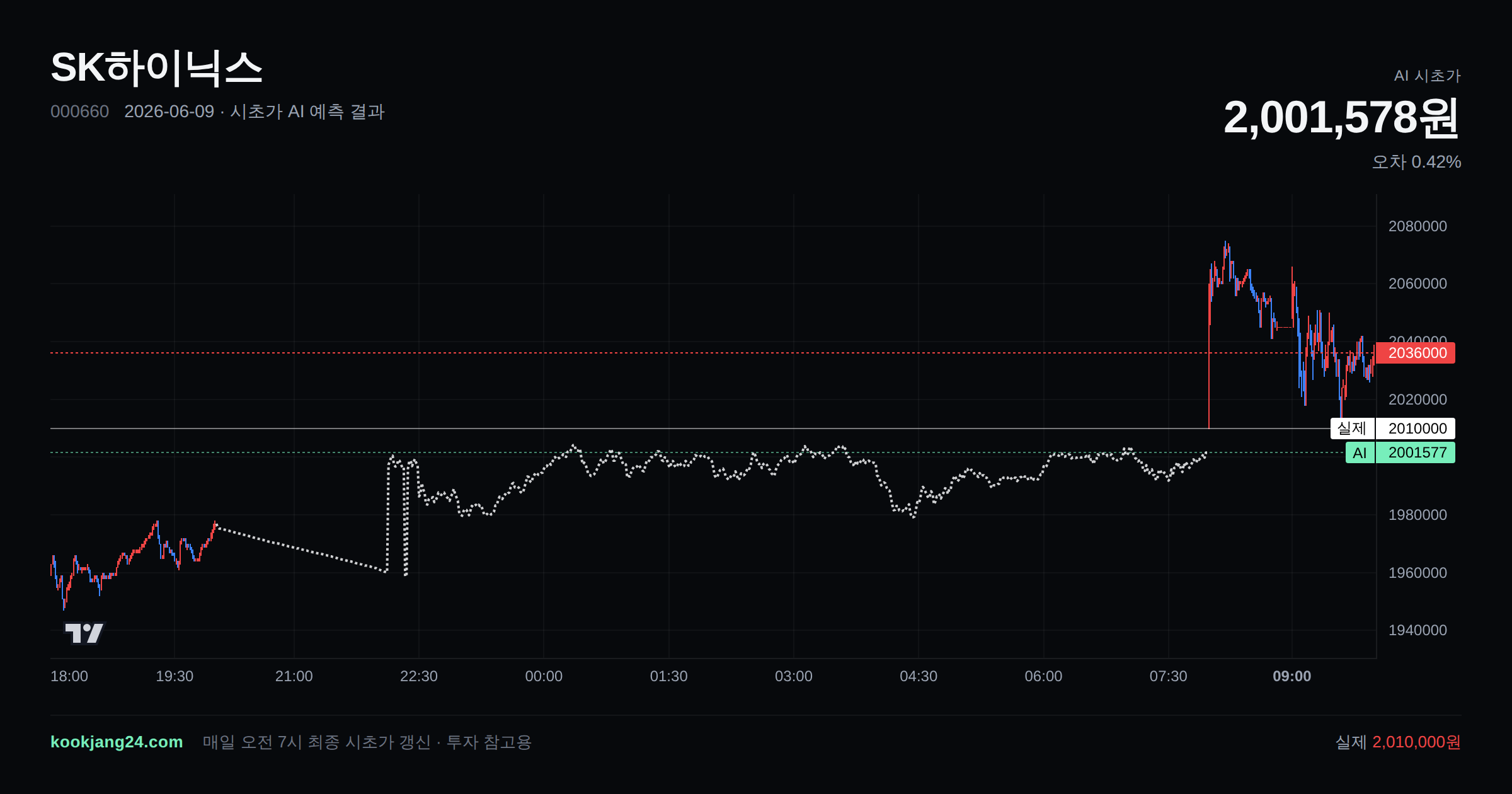Click the 2080000 price axis label
The height and width of the screenshot is (794, 1512).
(1417, 226)
